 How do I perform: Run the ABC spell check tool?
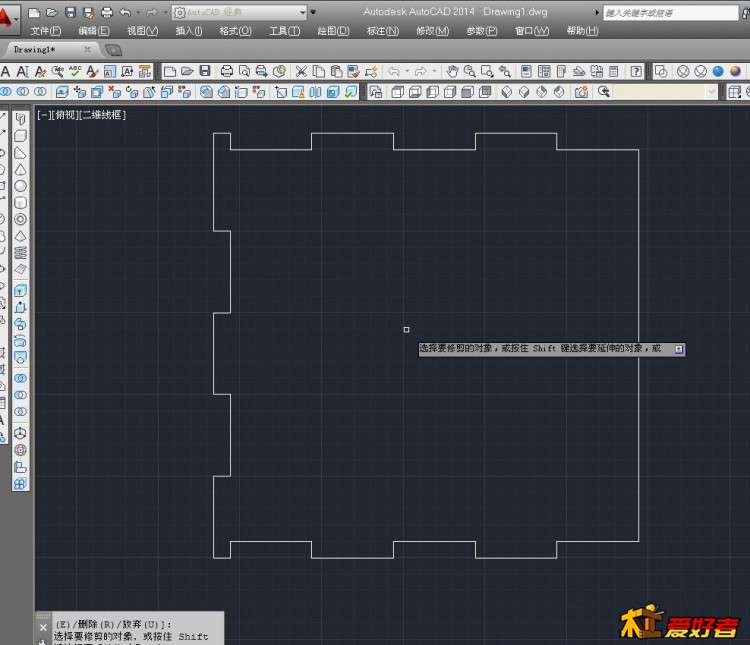click(75, 72)
